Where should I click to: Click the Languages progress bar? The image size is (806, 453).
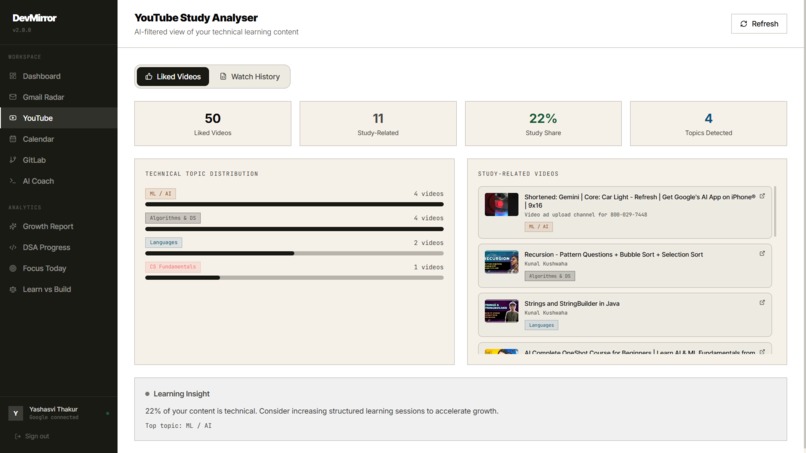(294, 253)
